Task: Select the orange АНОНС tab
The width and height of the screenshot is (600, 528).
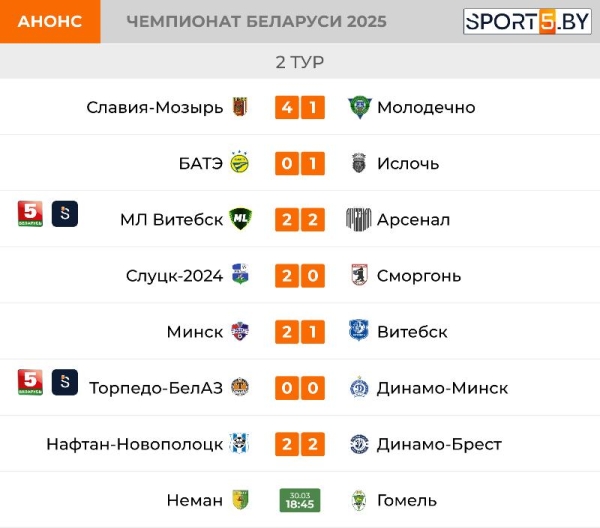Action: click(50, 21)
